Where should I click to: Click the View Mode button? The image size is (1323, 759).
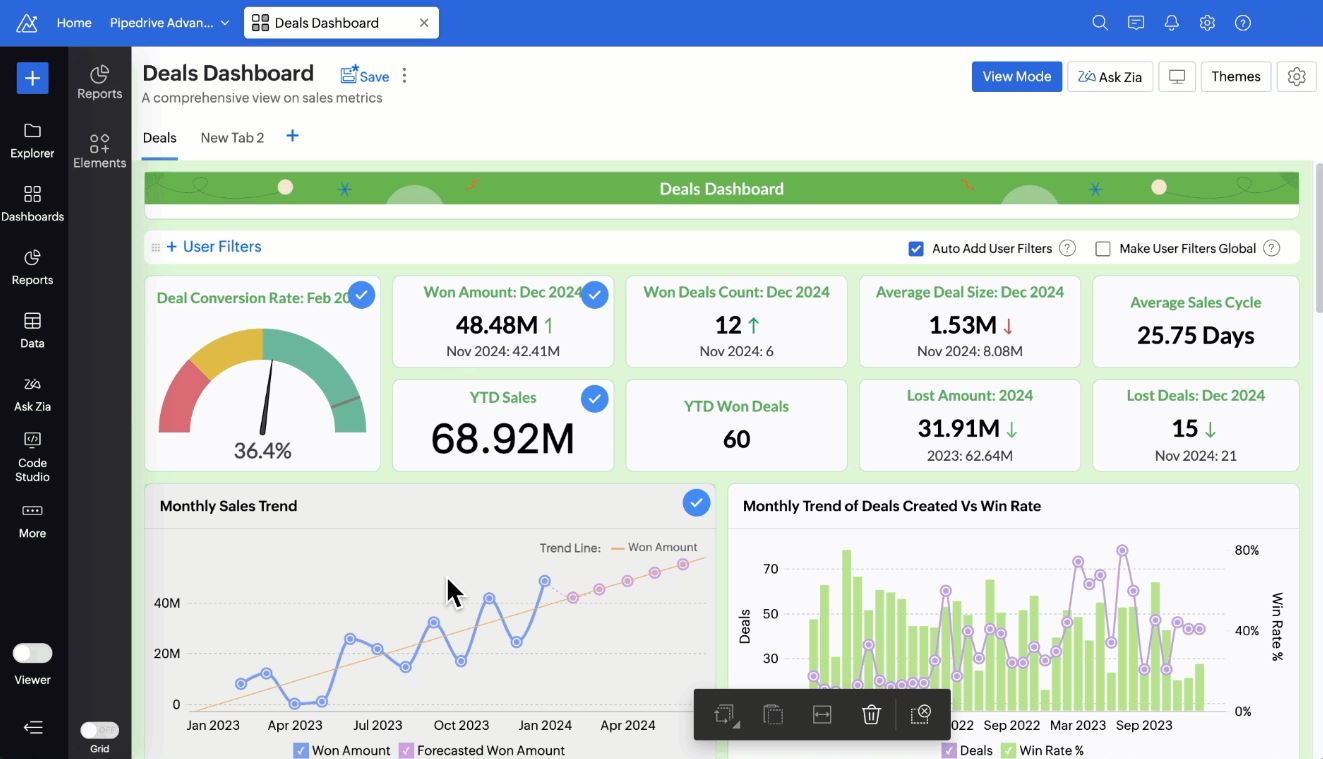coord(1016,77)
